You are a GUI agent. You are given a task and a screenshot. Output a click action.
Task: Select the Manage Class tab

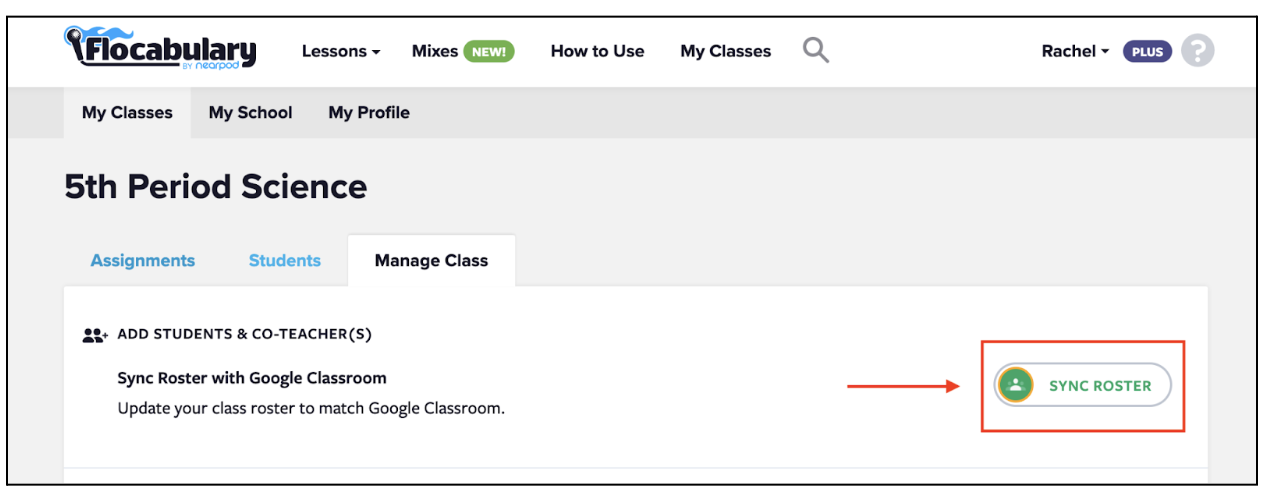(x=431, y=260)
